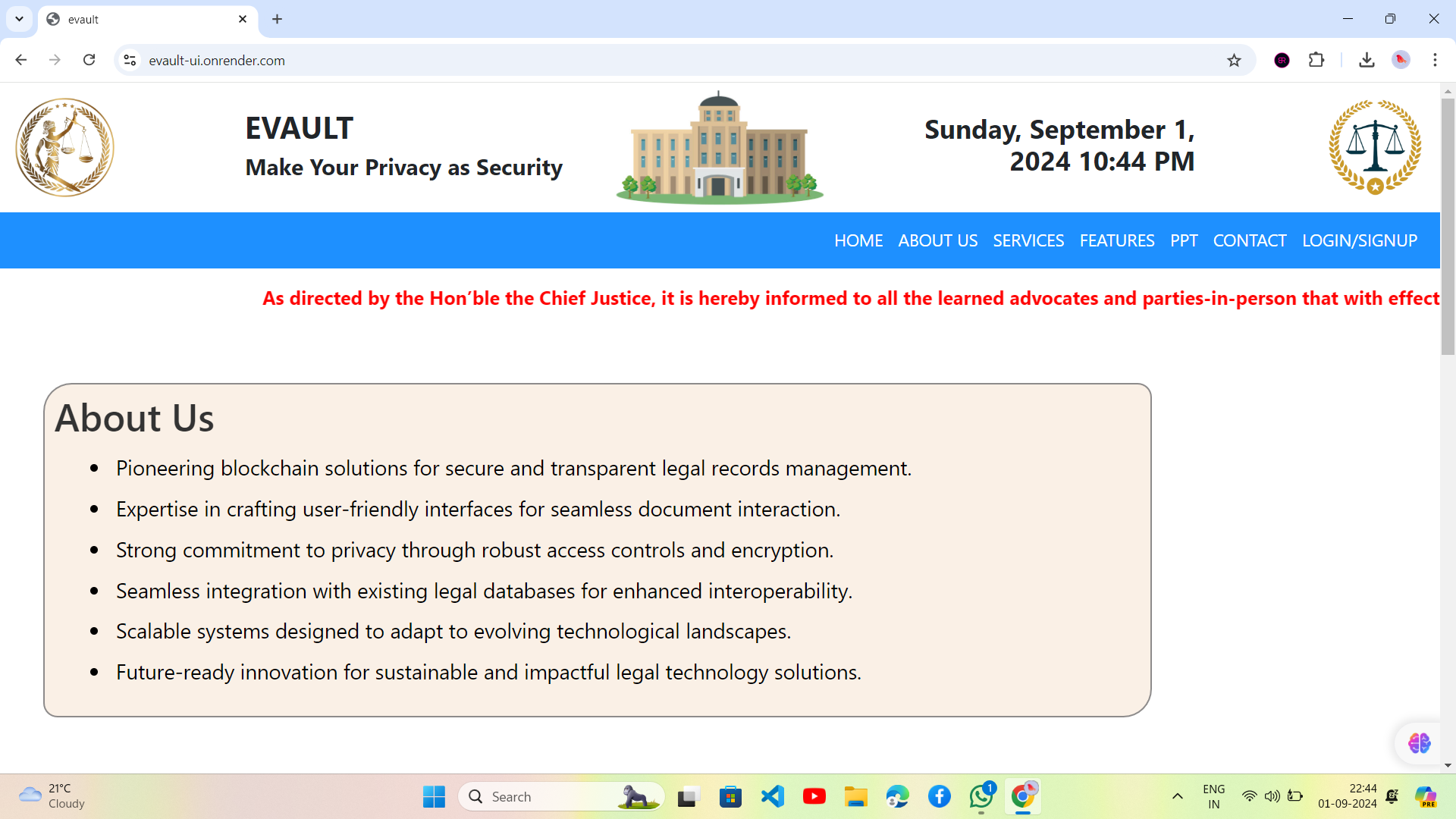Open the volume control in tray
The height and width of the screenshot is (819, 1456).
[1272, 796]
